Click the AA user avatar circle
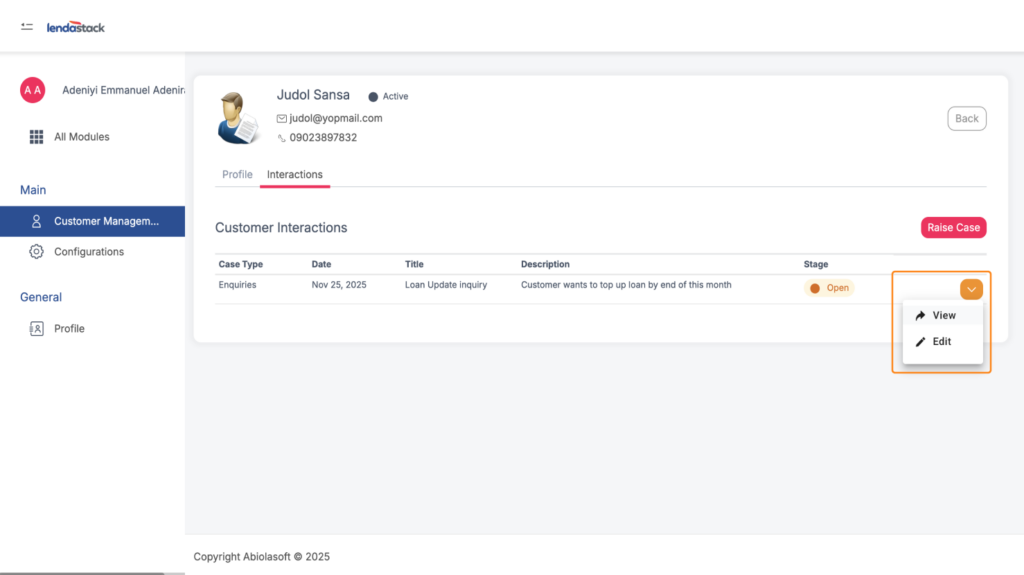The width and height of the screenshot is (1024, 575). click(x=33, y=90)
